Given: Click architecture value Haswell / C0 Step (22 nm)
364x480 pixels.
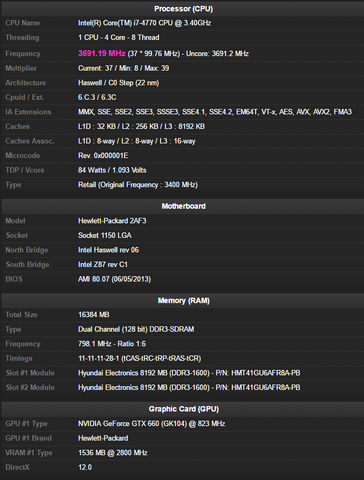Looking at the screenshot, I should point(118,83).
